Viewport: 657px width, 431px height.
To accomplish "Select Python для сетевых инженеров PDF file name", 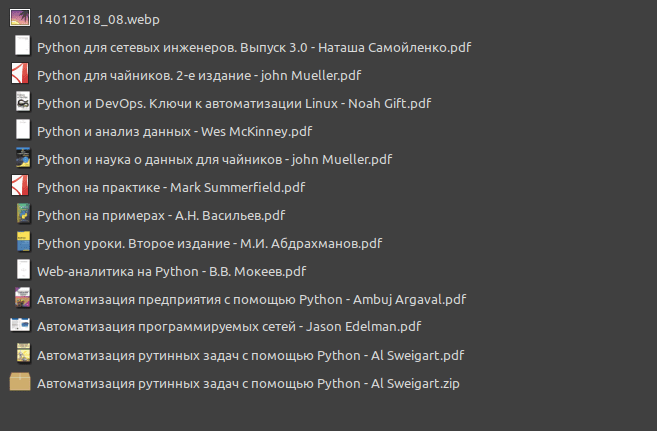I will click(x=252, y=47).
